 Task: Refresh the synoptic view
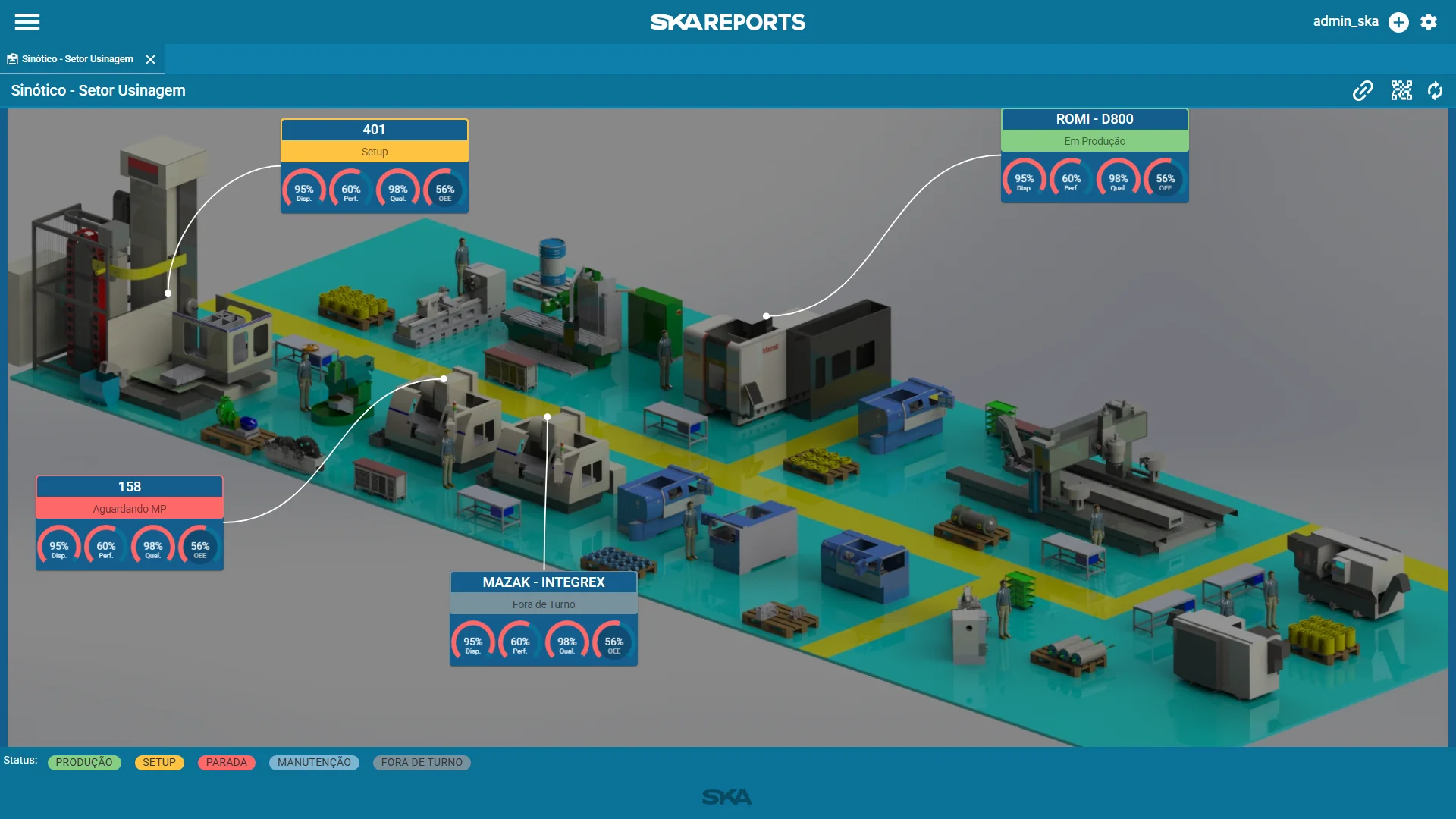(1435, 91)
